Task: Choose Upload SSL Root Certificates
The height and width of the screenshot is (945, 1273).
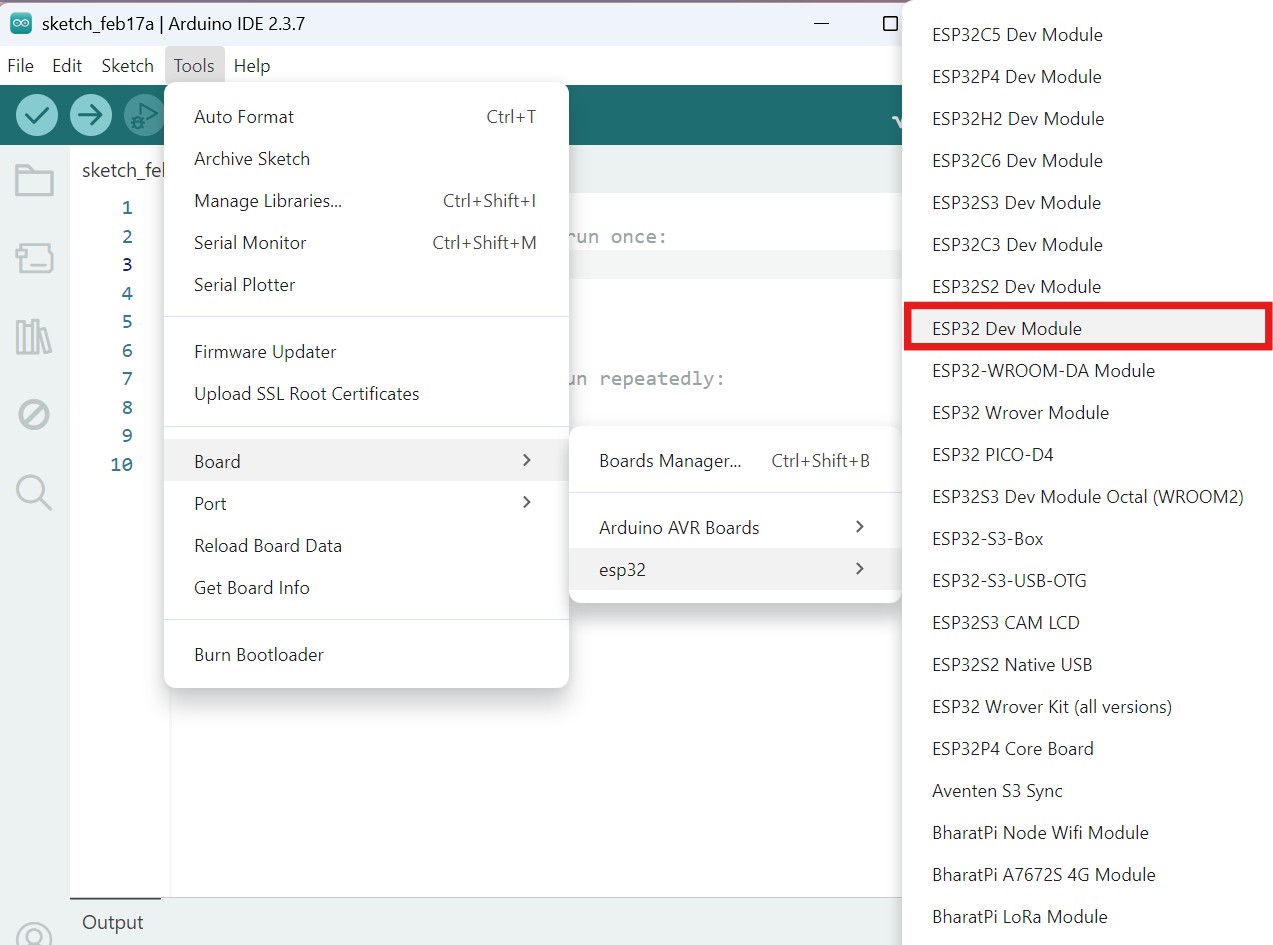Action: pos(366,394)
